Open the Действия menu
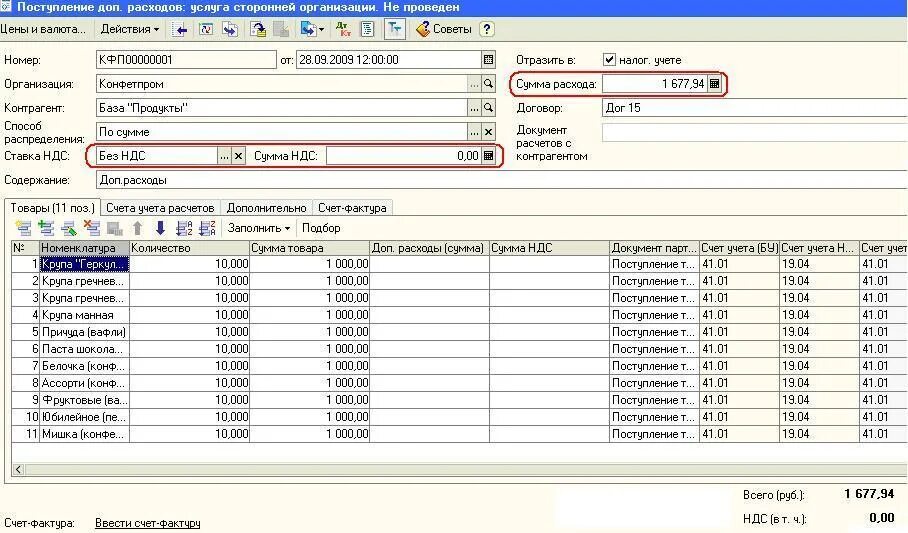This screenshot has height=533, width=908. coord(129,29)
